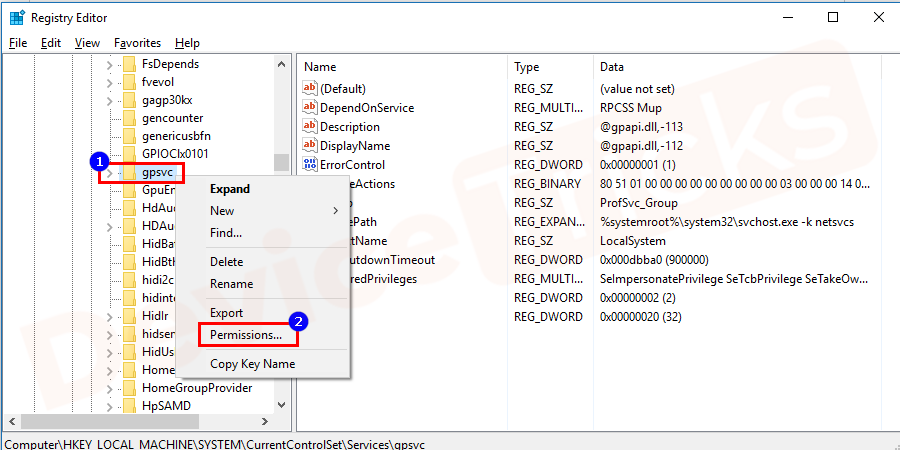The width and height of the screenshot is (900, 450).
Task: Click the svchost.exe -k netsvcs data value
Action: (x=727, y=222)
